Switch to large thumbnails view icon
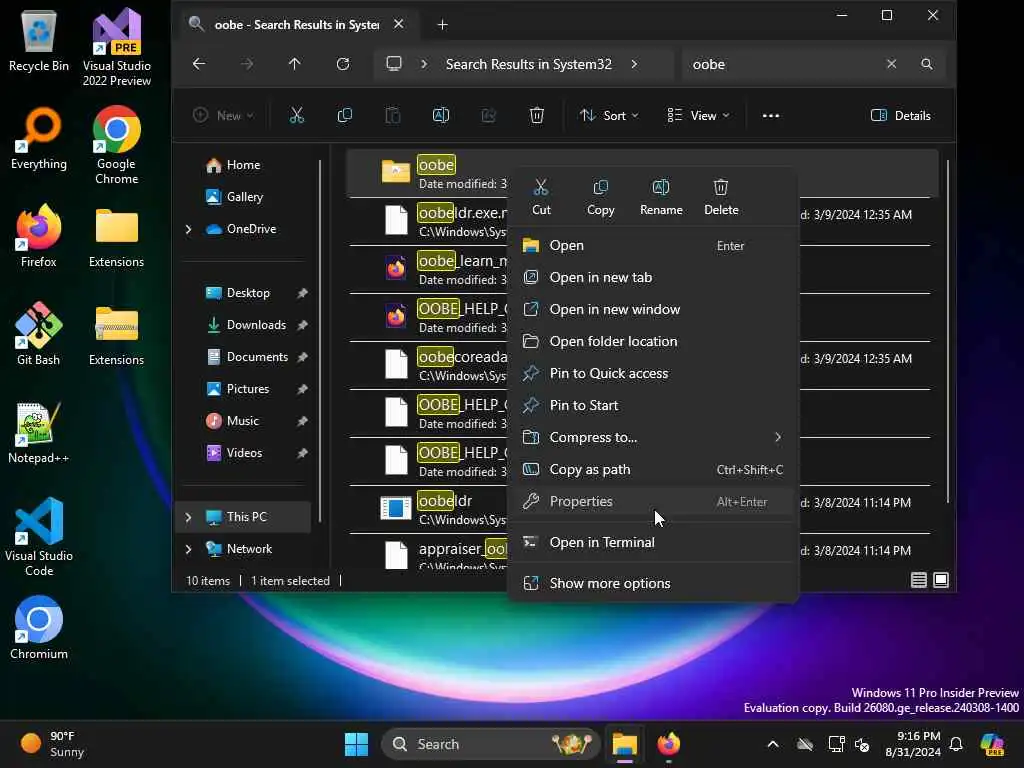 point(941,580)
